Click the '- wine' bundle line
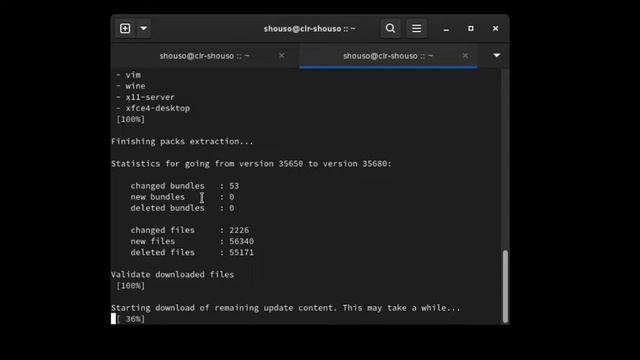 131,86
